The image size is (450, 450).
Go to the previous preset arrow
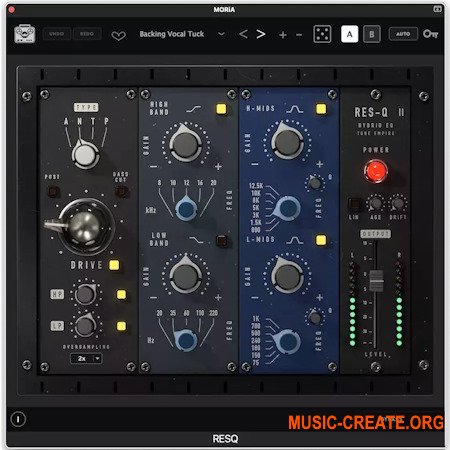[243, 34]
